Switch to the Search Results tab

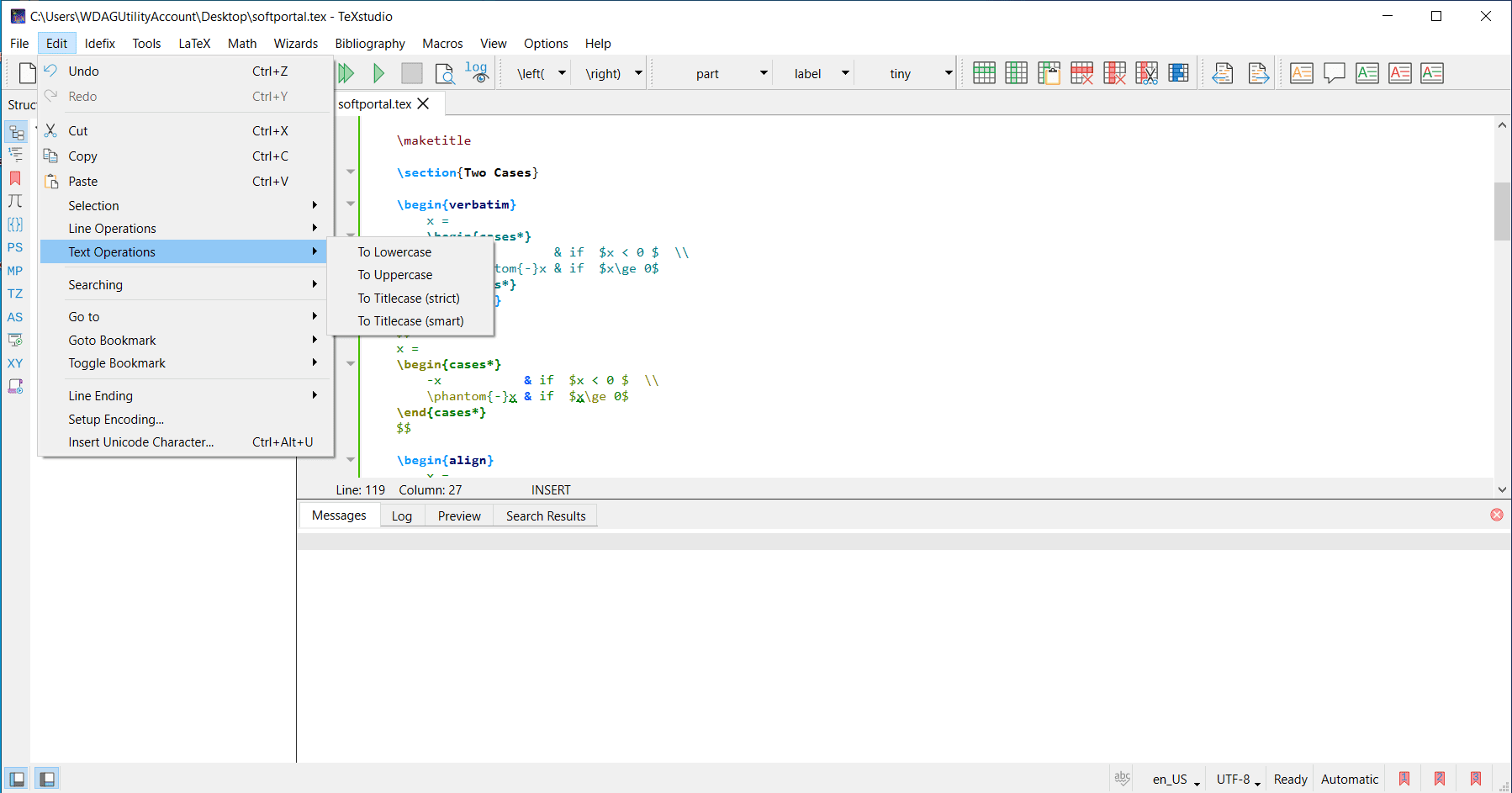[545, 516]
